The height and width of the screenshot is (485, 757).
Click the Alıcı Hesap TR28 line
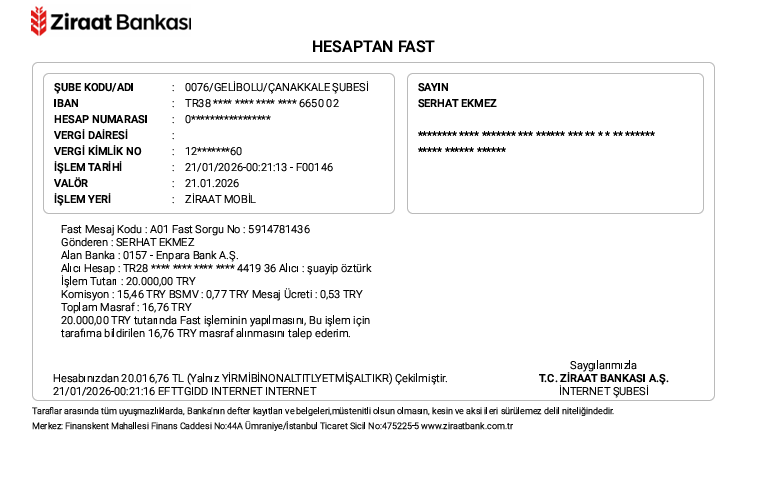[216, 268]
